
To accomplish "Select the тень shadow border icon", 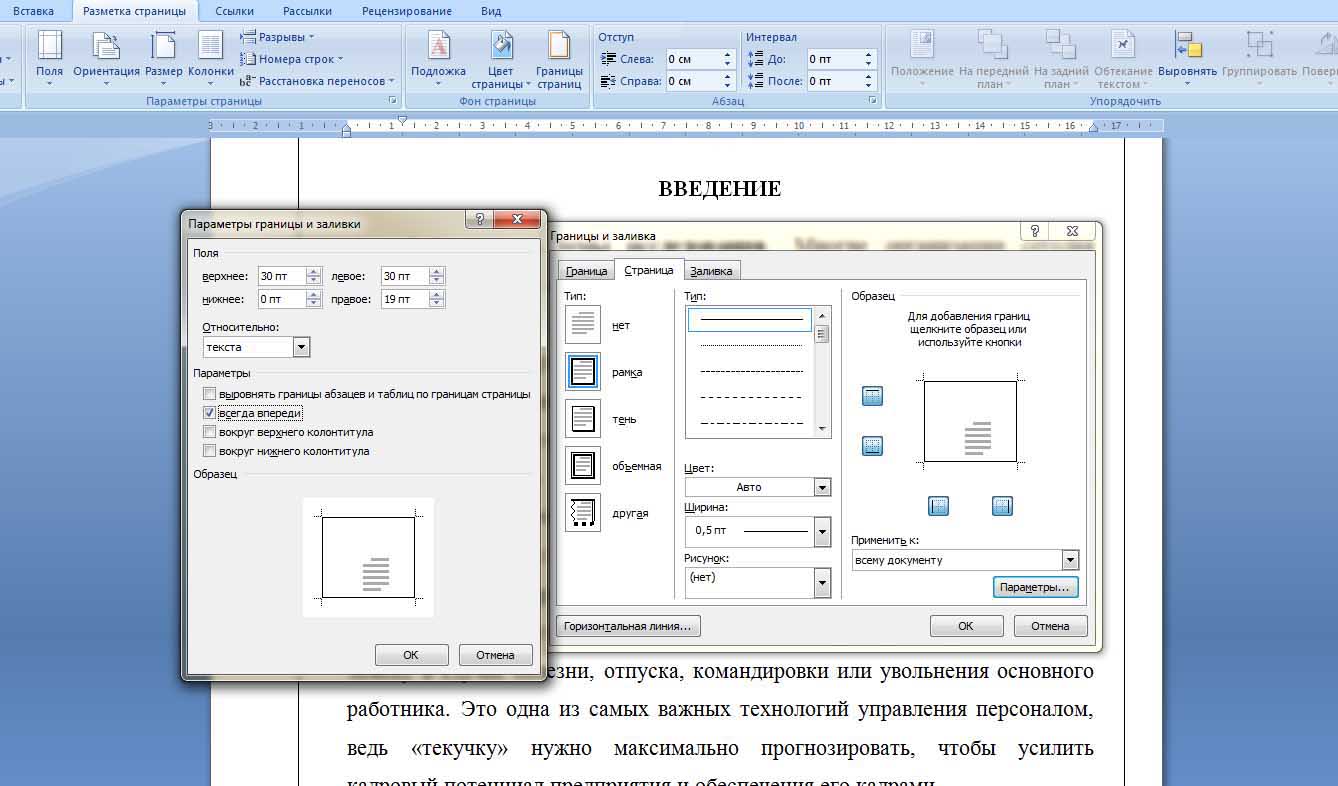I will (x=583, y=419).
